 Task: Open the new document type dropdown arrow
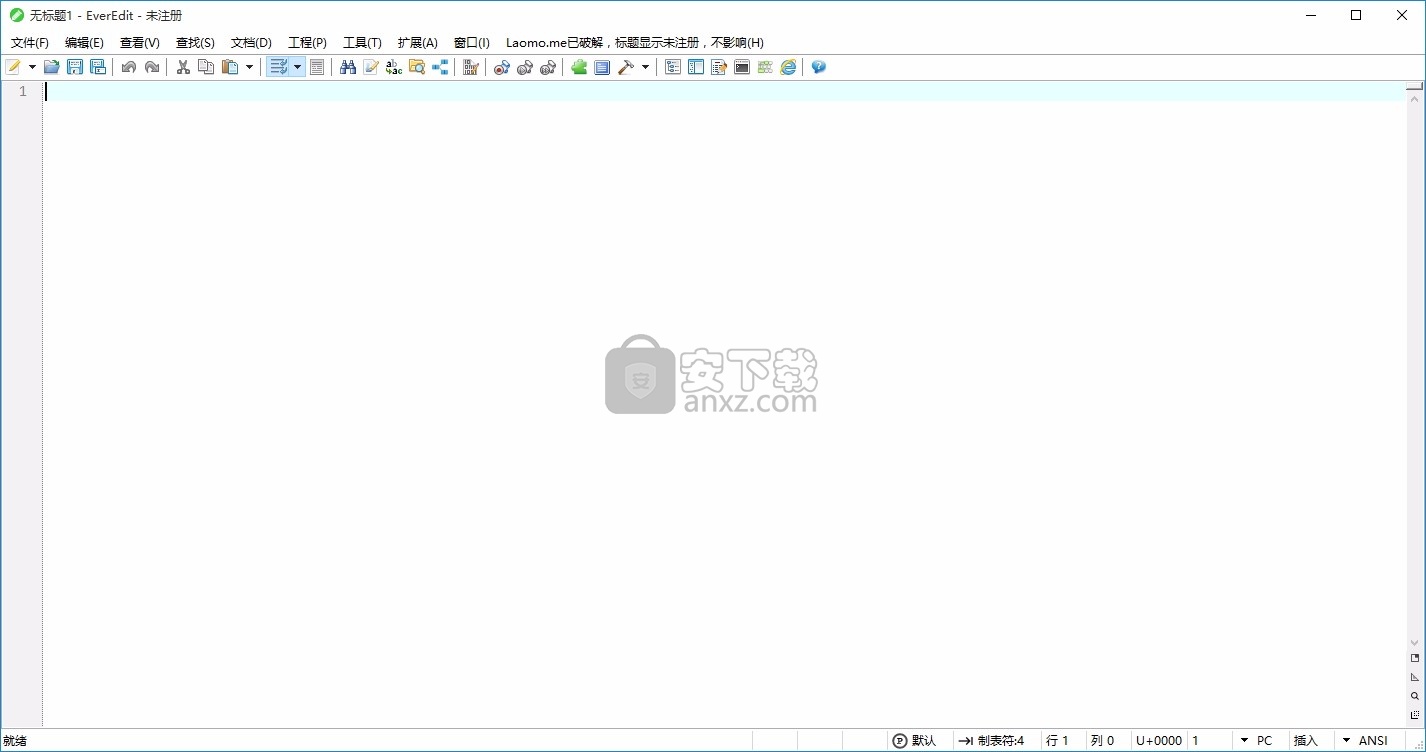[x=32, y=67]
